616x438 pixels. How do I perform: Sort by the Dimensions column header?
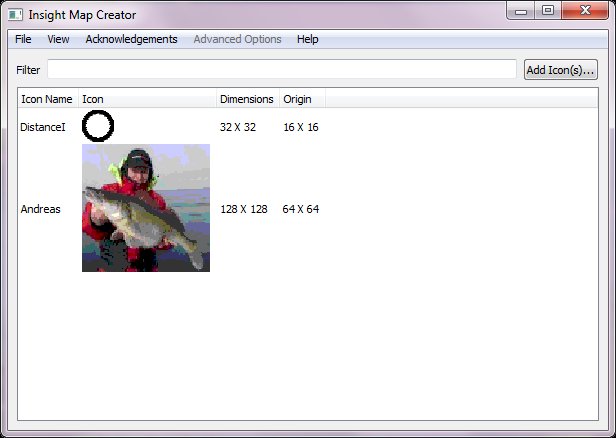[247, 99]
